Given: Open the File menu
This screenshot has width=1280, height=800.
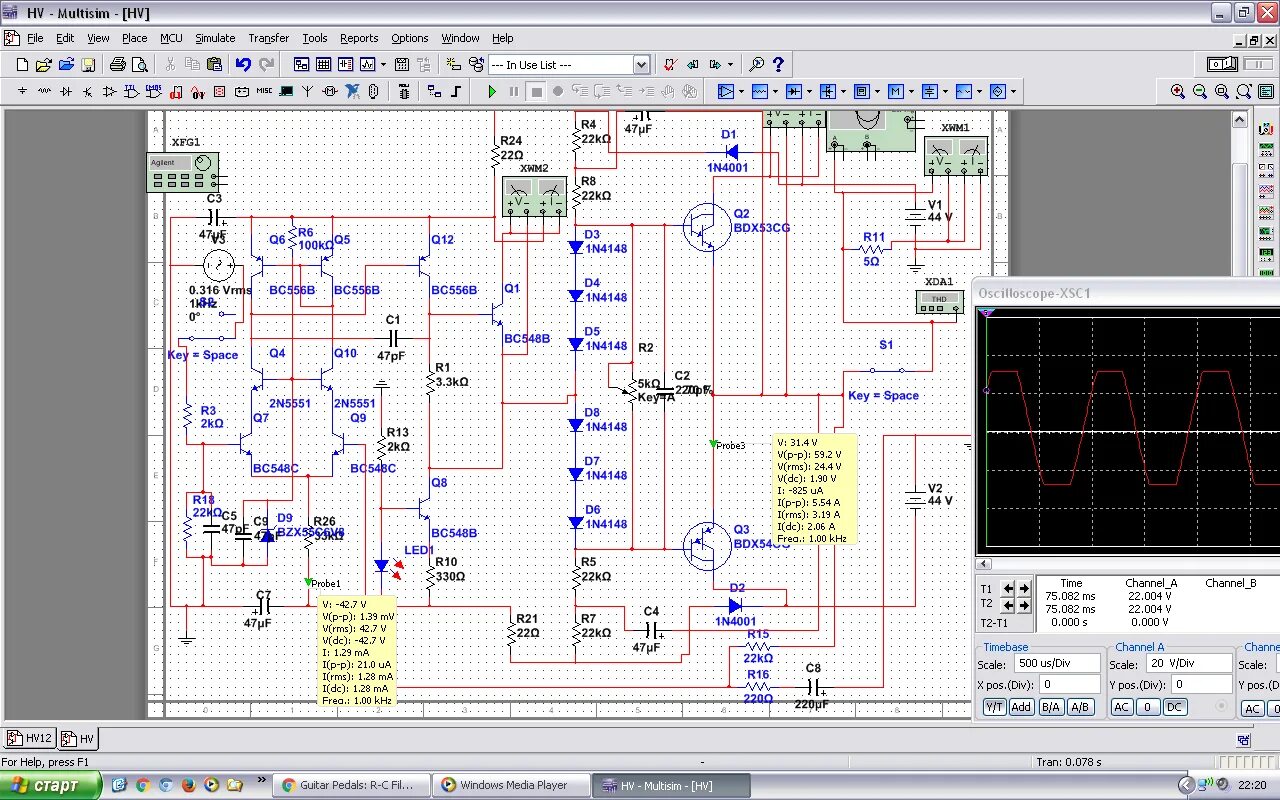Looking at the screenshot, I should [x=35, y=38].
